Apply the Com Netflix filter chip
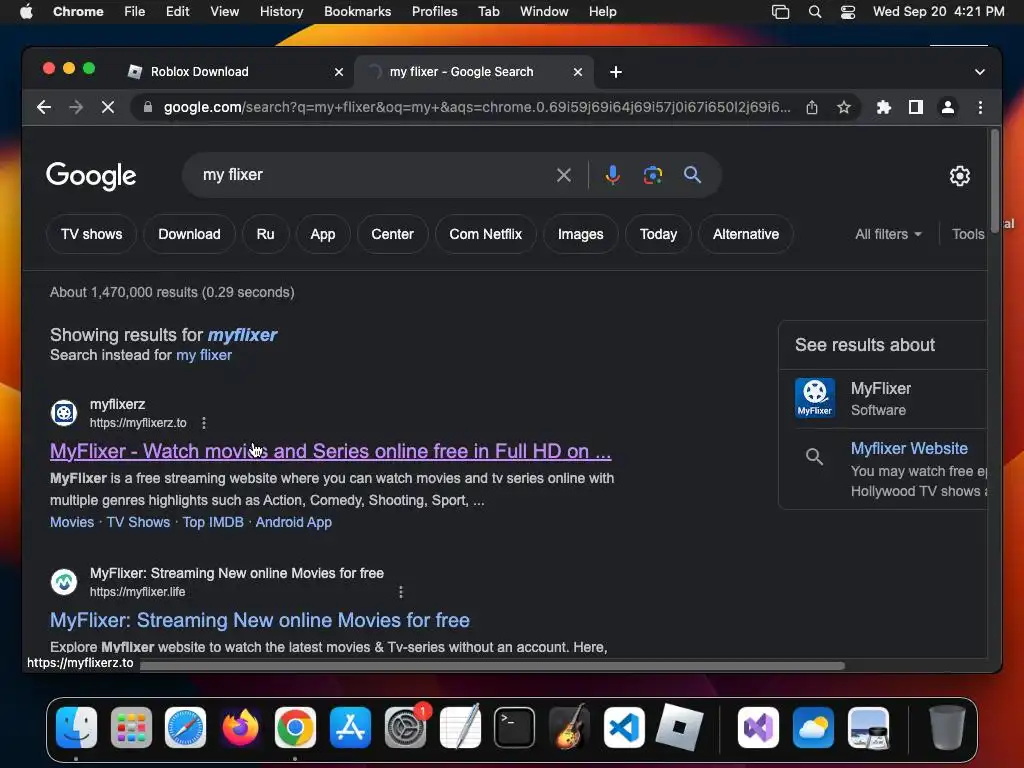The image size is (1024, 768). [485, 234]
